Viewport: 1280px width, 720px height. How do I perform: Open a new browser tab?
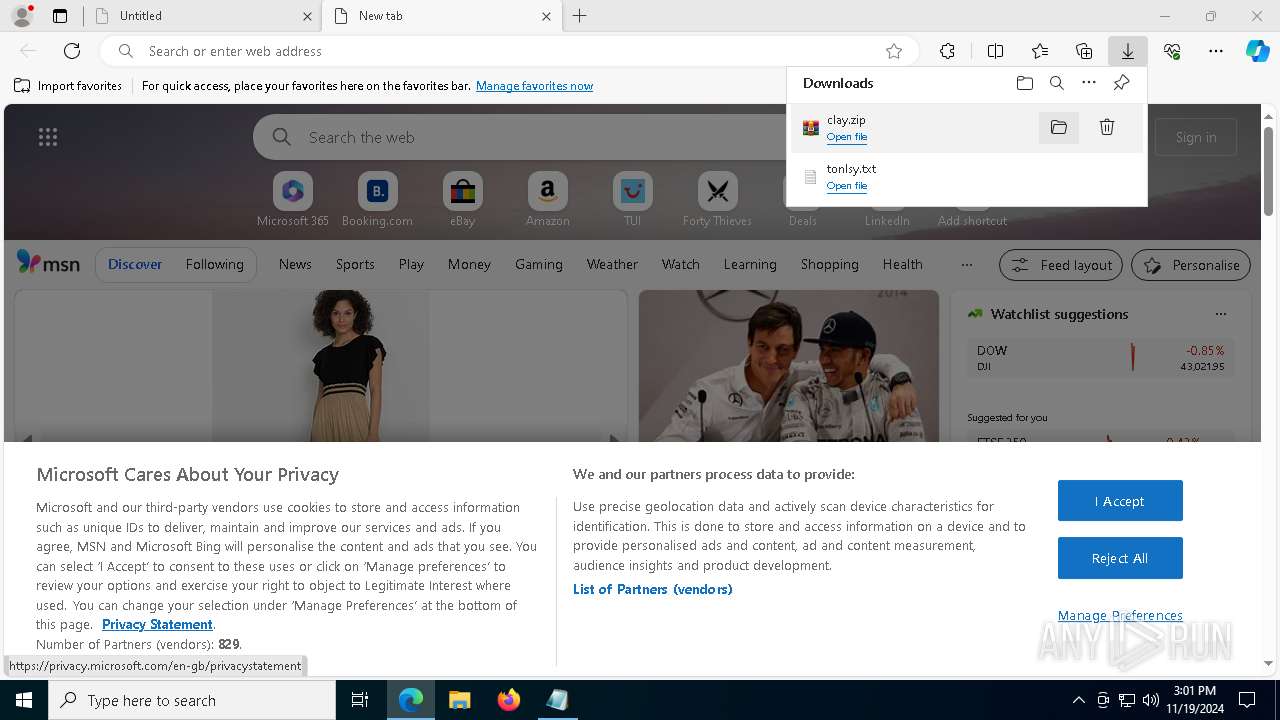580,16
